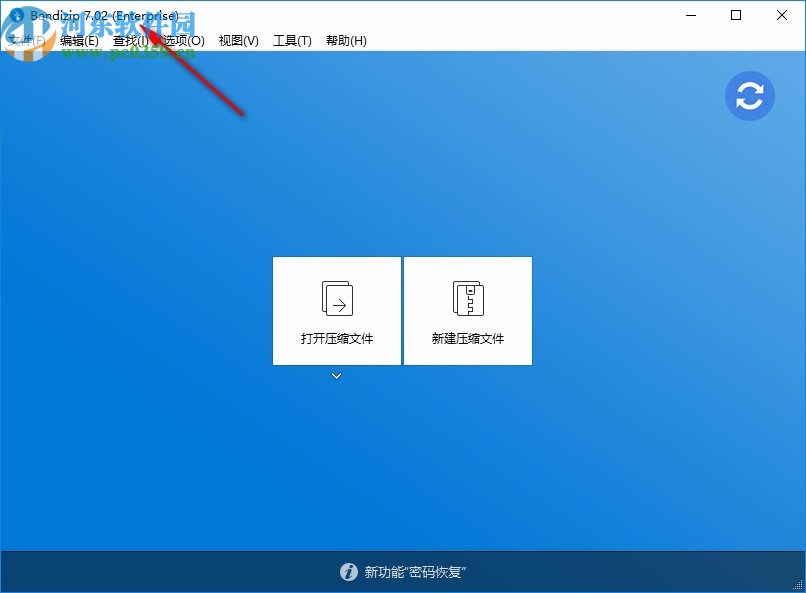Click the resize grip at bottom right corner
806x593 pixels.
pyautogui.click(x=799, y=586)
